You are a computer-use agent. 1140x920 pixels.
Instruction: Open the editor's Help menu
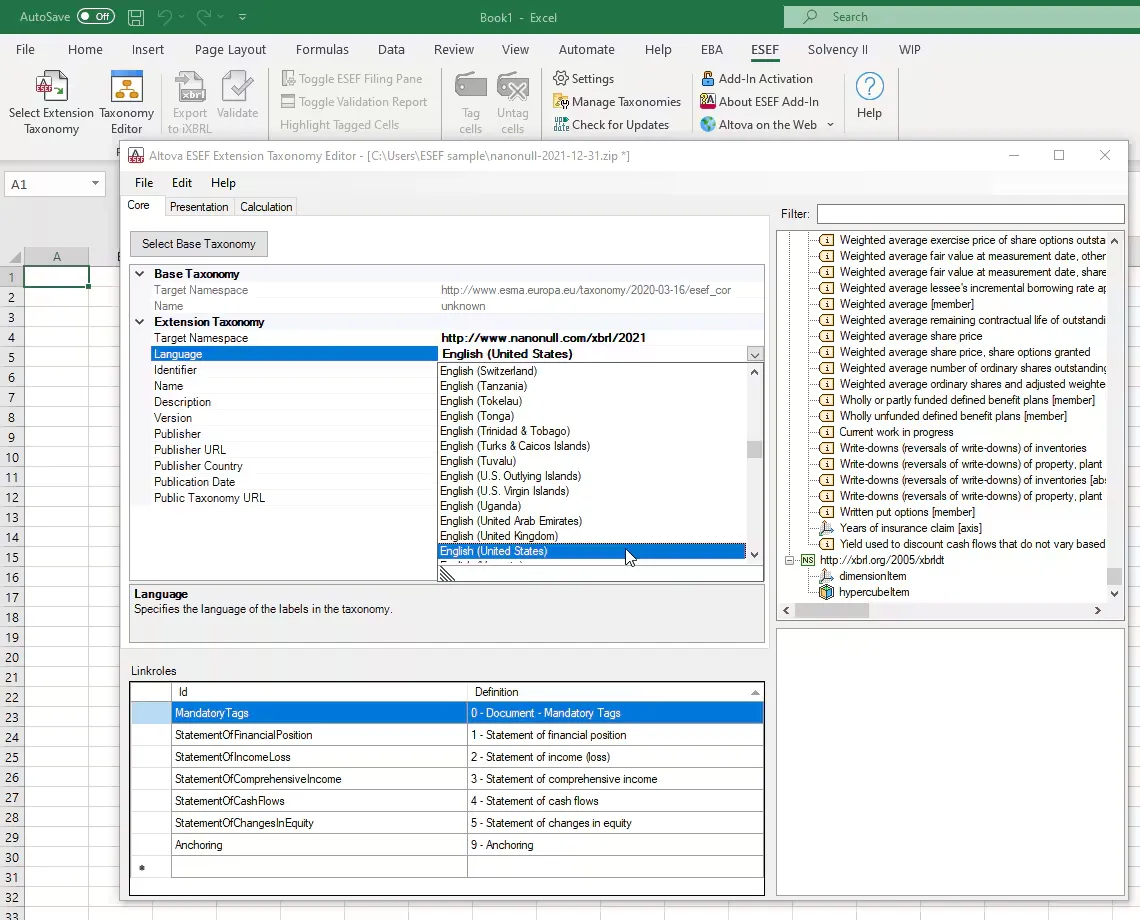tap(223, 183)
